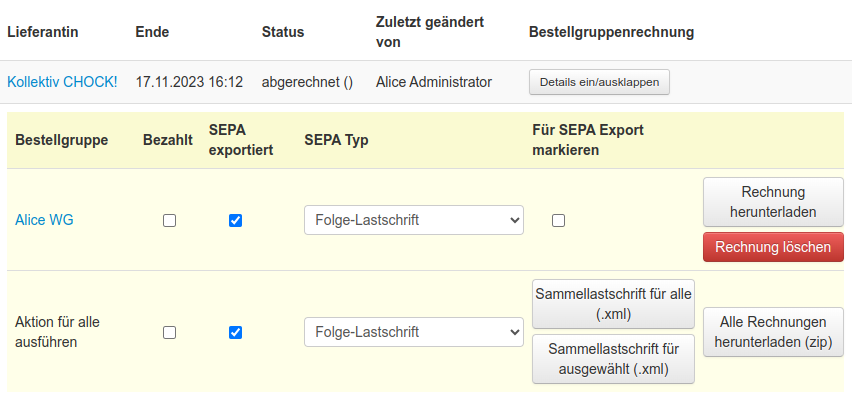Open the Alice WG order group link
The height and width of the screenshot is (414, 865).
pos(44,221)
